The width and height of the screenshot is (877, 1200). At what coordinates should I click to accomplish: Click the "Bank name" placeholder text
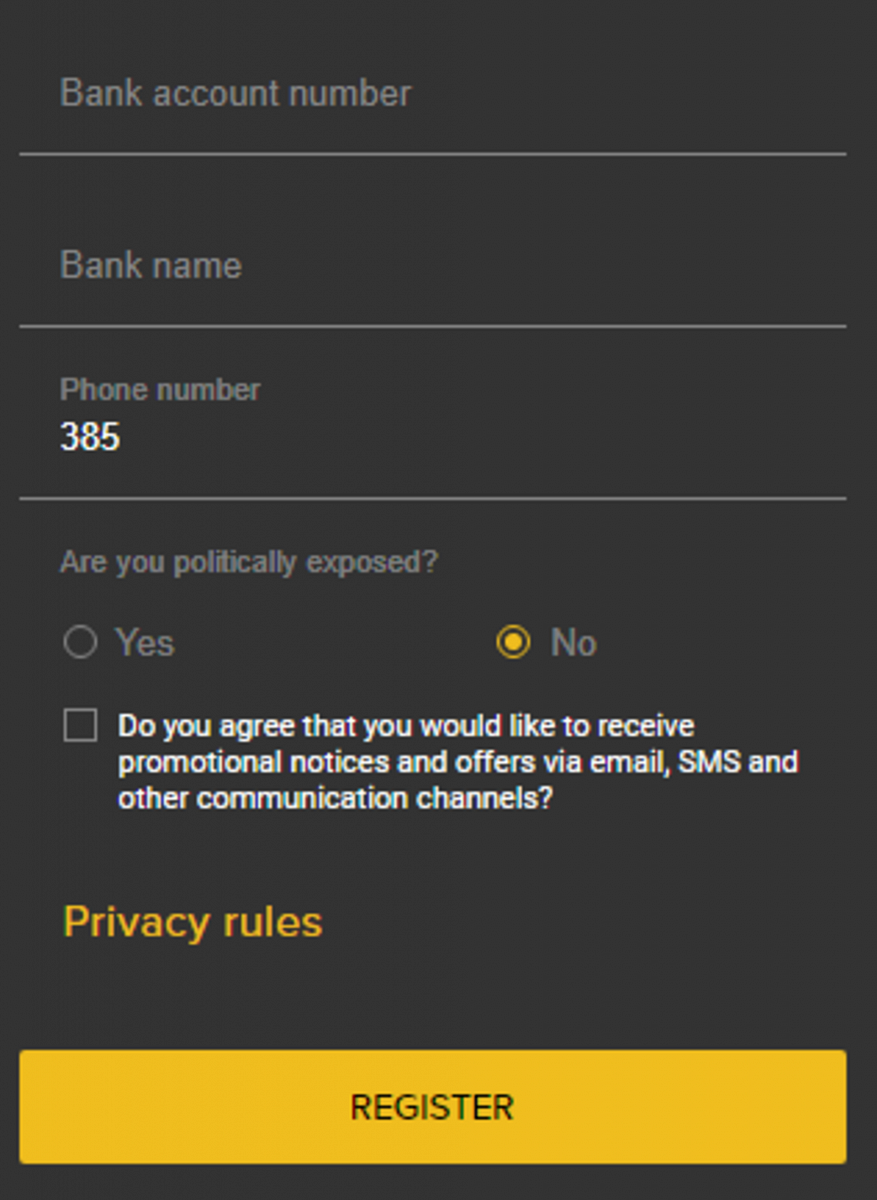[151, 266]
